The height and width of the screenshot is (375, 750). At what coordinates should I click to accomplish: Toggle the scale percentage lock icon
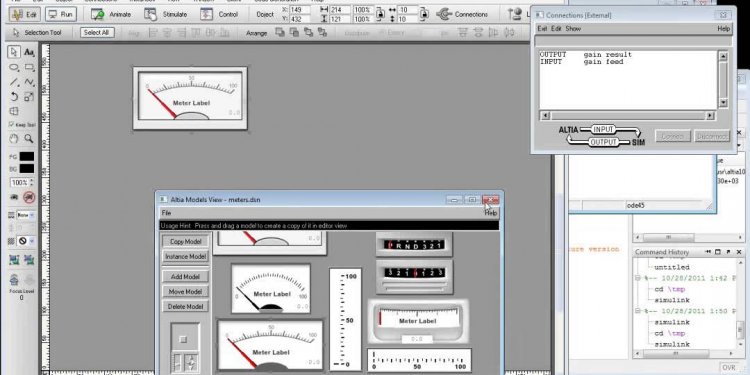pos(380,14)
